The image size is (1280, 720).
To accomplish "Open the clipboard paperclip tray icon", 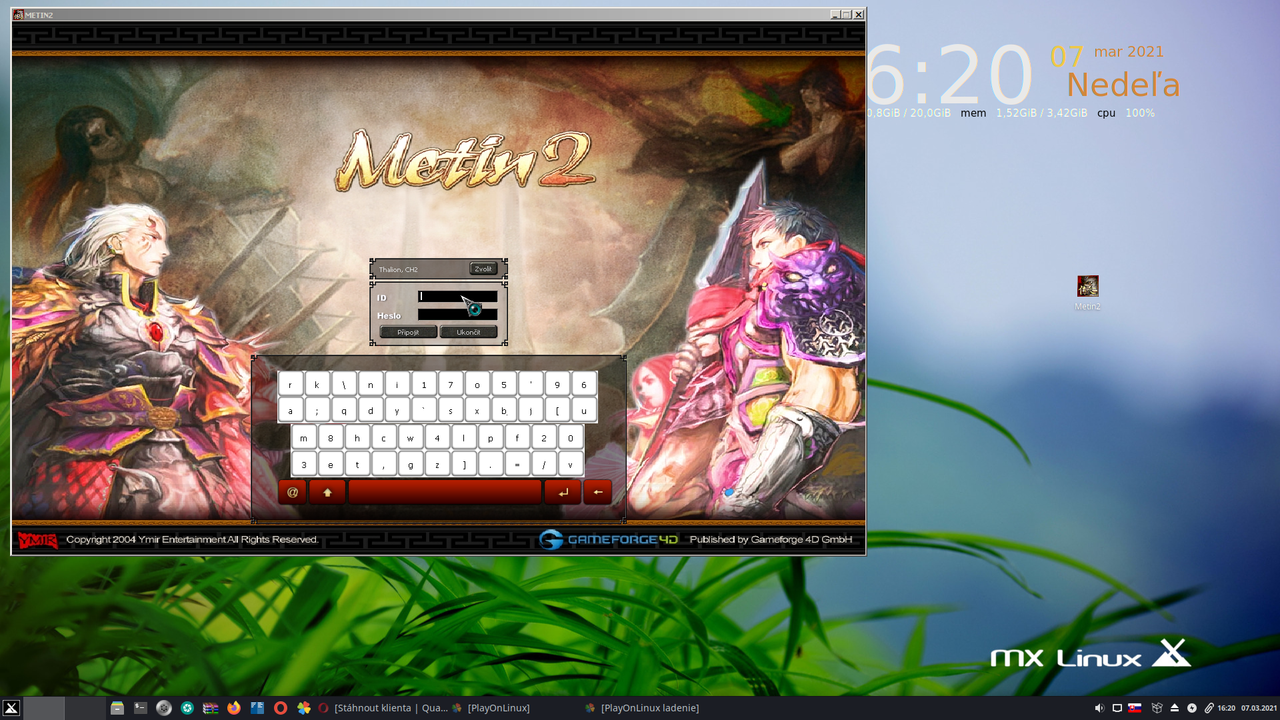I will tap(1209, 708).
